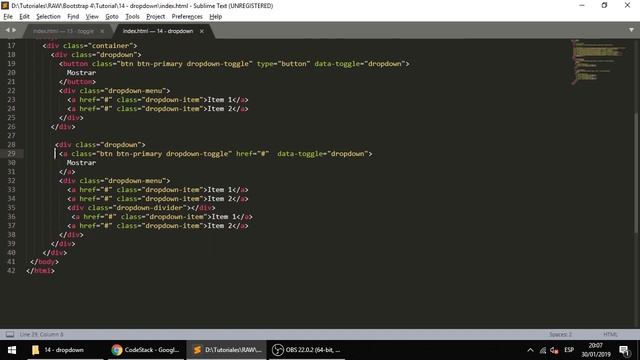
Task: Open the Selection menu
Action: tap(48, 16)
